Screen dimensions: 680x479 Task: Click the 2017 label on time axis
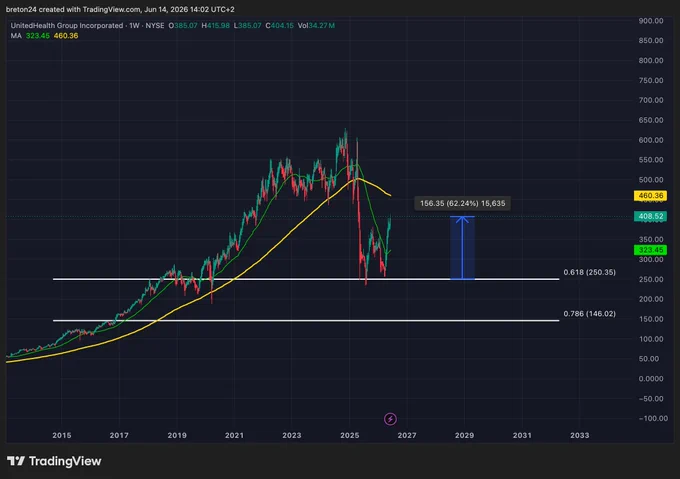119,435
